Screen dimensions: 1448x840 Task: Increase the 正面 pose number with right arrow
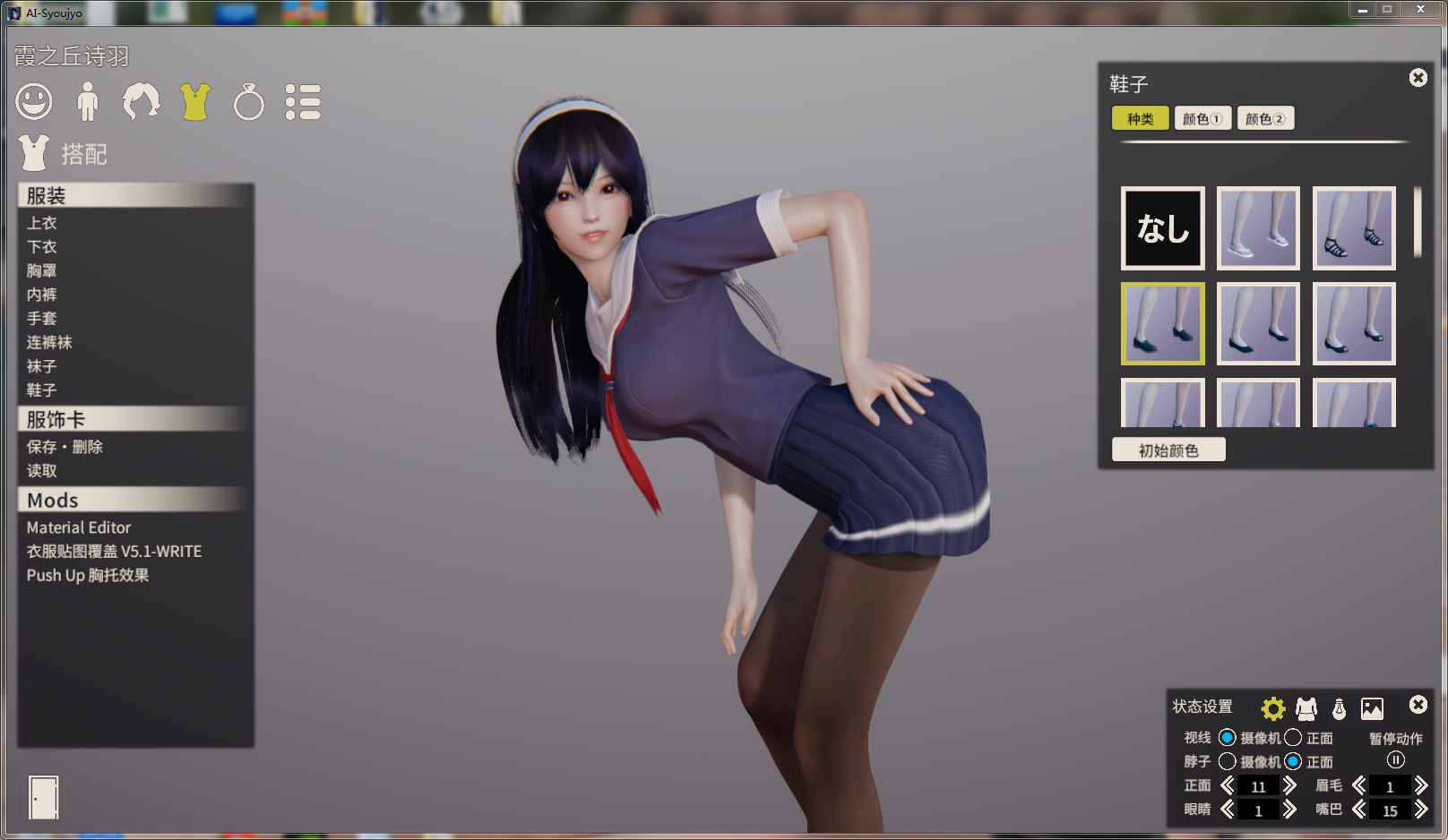(1289, 785)
